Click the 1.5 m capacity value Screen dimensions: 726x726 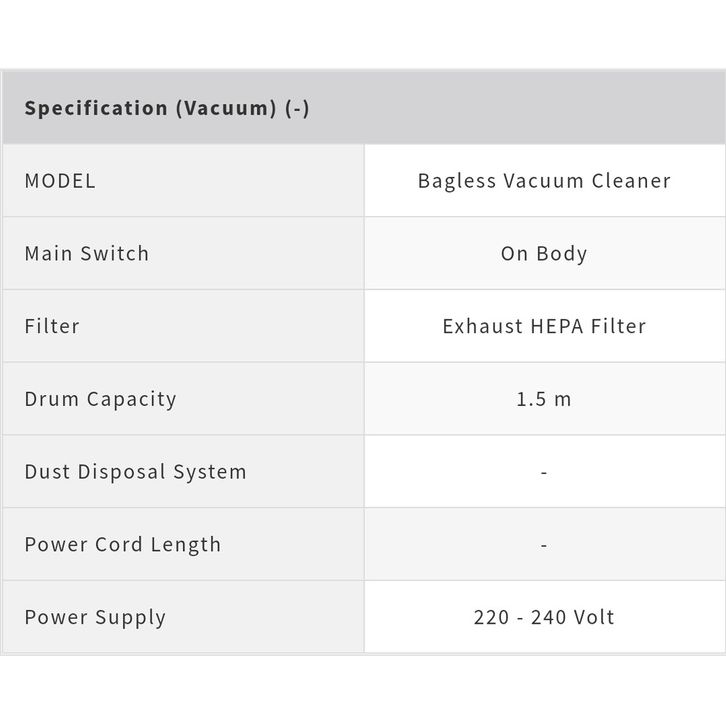pyautogui.click(x=544, y=399)
